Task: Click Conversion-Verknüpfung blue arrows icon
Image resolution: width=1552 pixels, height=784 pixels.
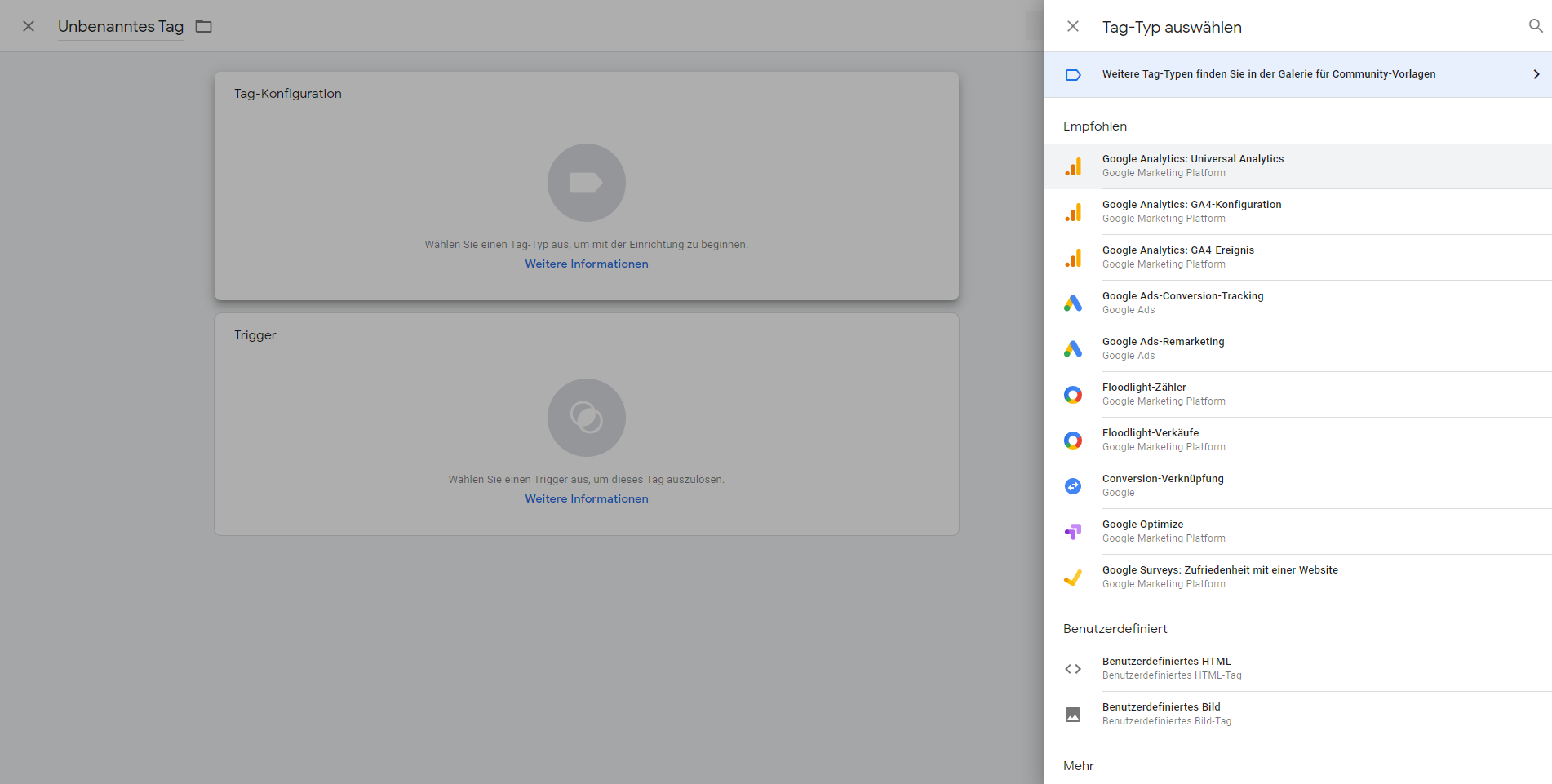Action: click(1073, 486)
